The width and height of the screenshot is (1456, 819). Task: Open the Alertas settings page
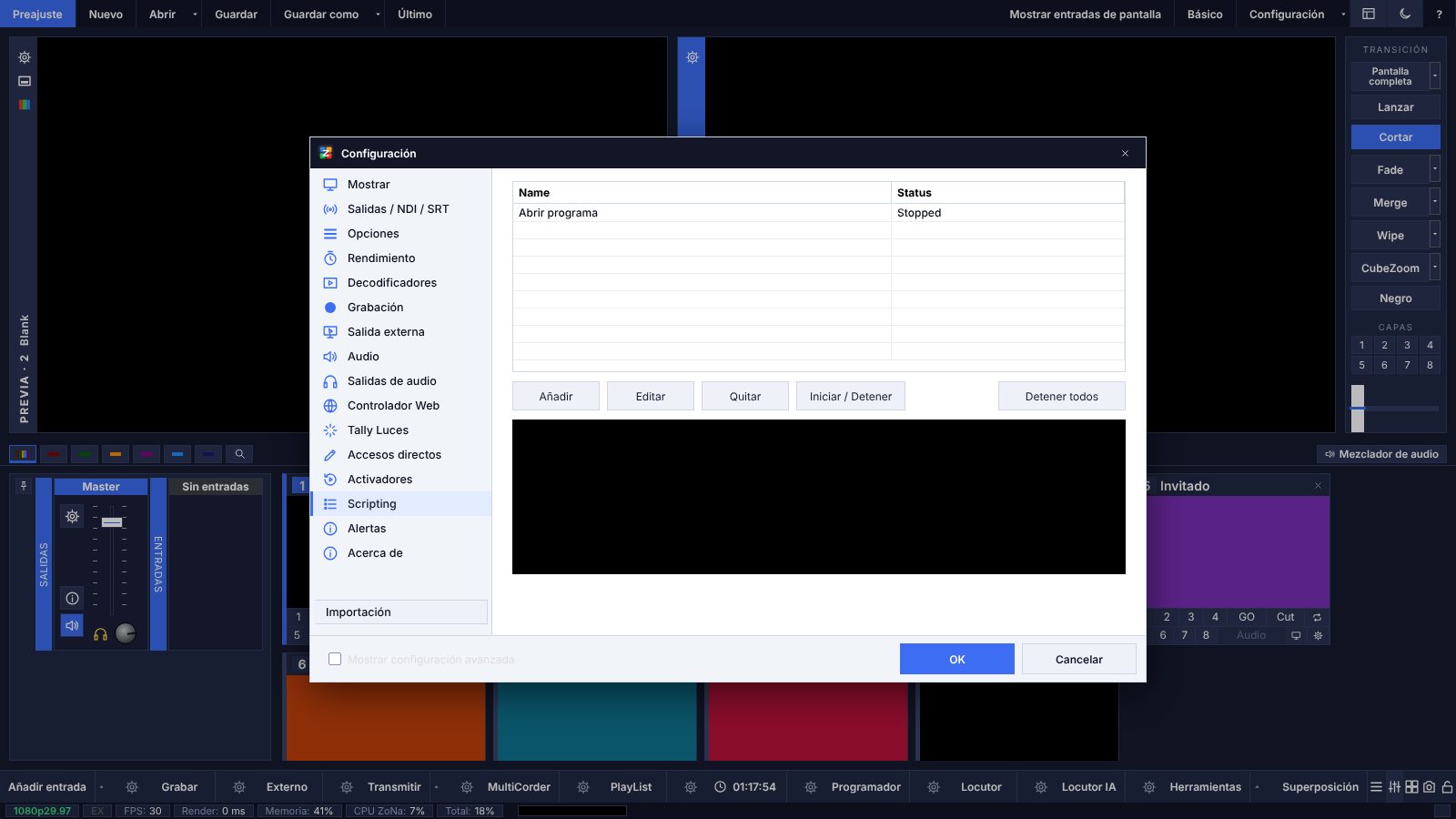pyautogui.click(x=400, y=529)
